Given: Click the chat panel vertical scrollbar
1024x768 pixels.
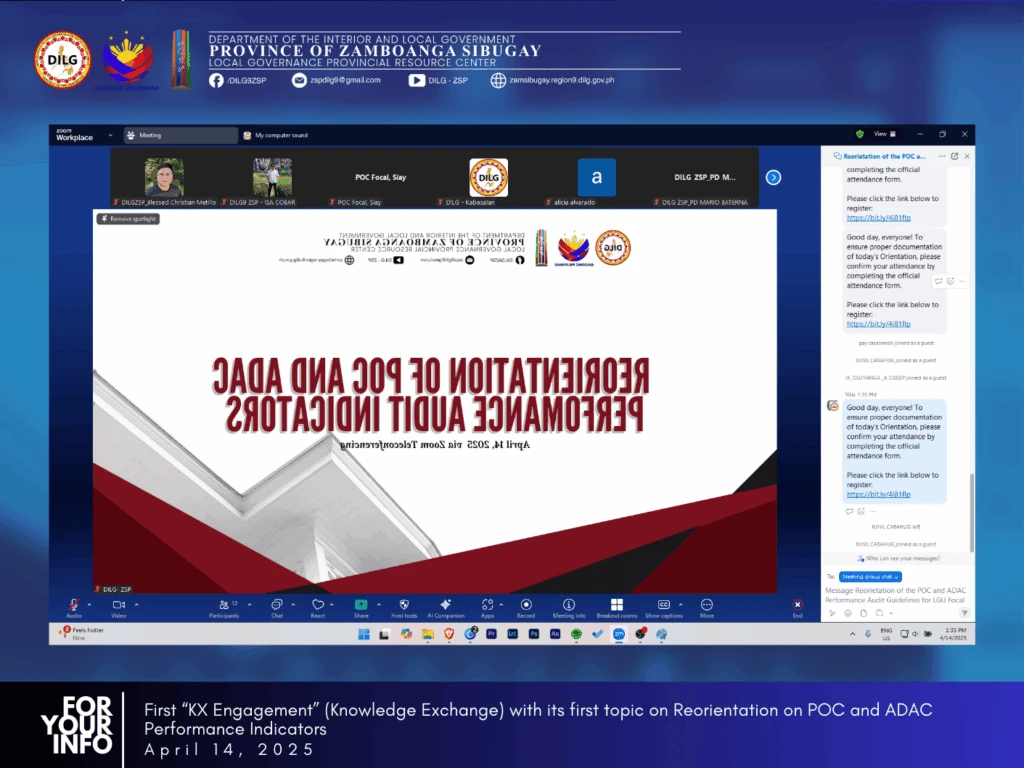Looking at the screenshot, I should pos(971,513).
